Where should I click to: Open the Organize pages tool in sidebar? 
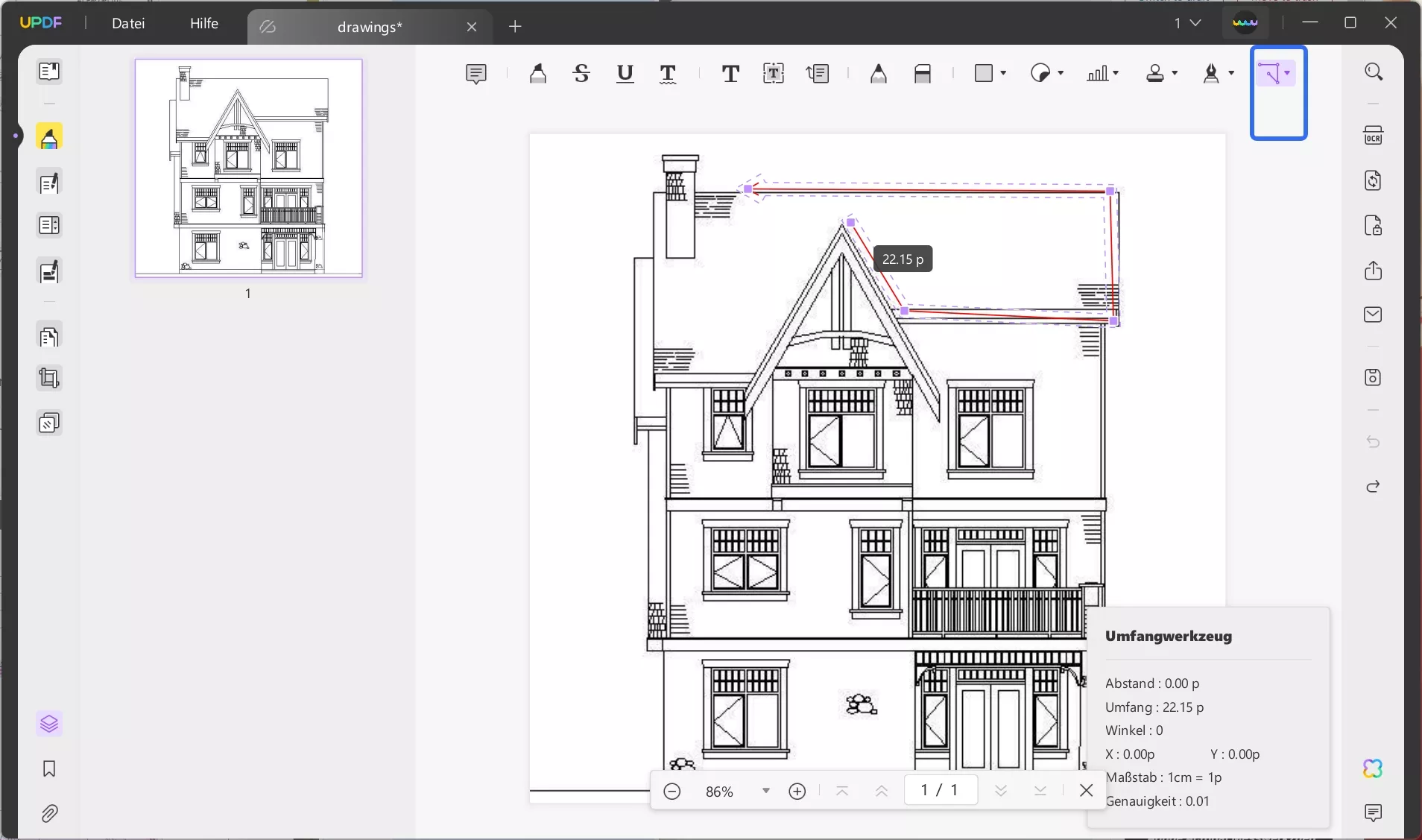point(49,337)
